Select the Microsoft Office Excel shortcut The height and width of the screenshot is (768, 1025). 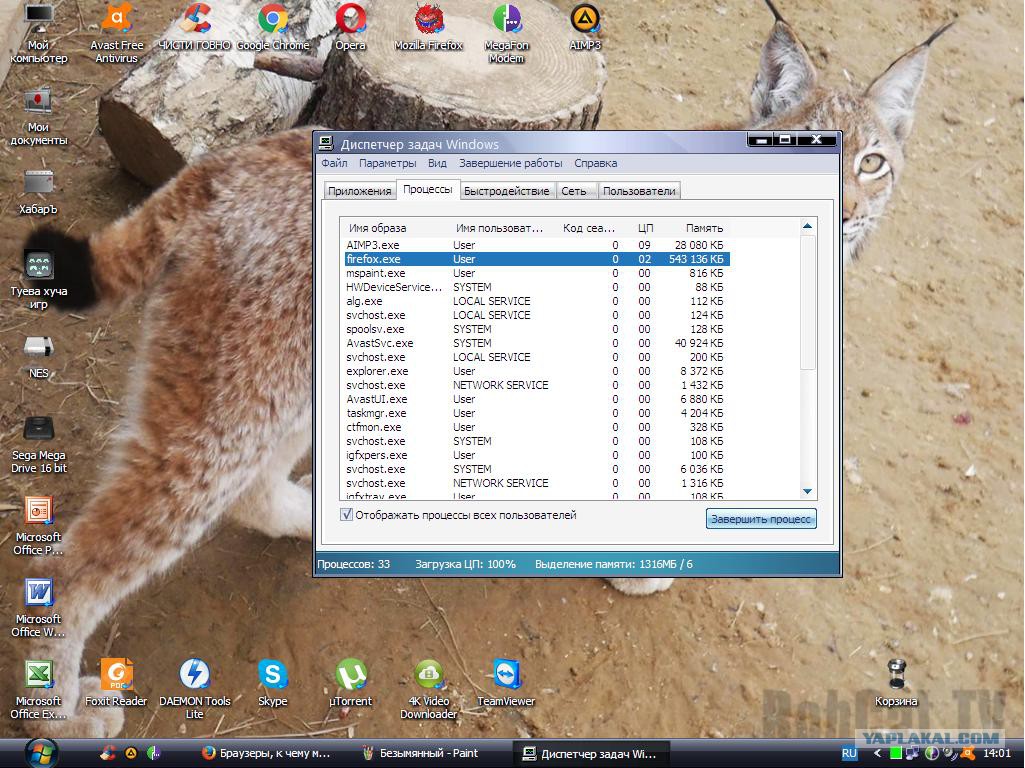(x=39, y=690)
